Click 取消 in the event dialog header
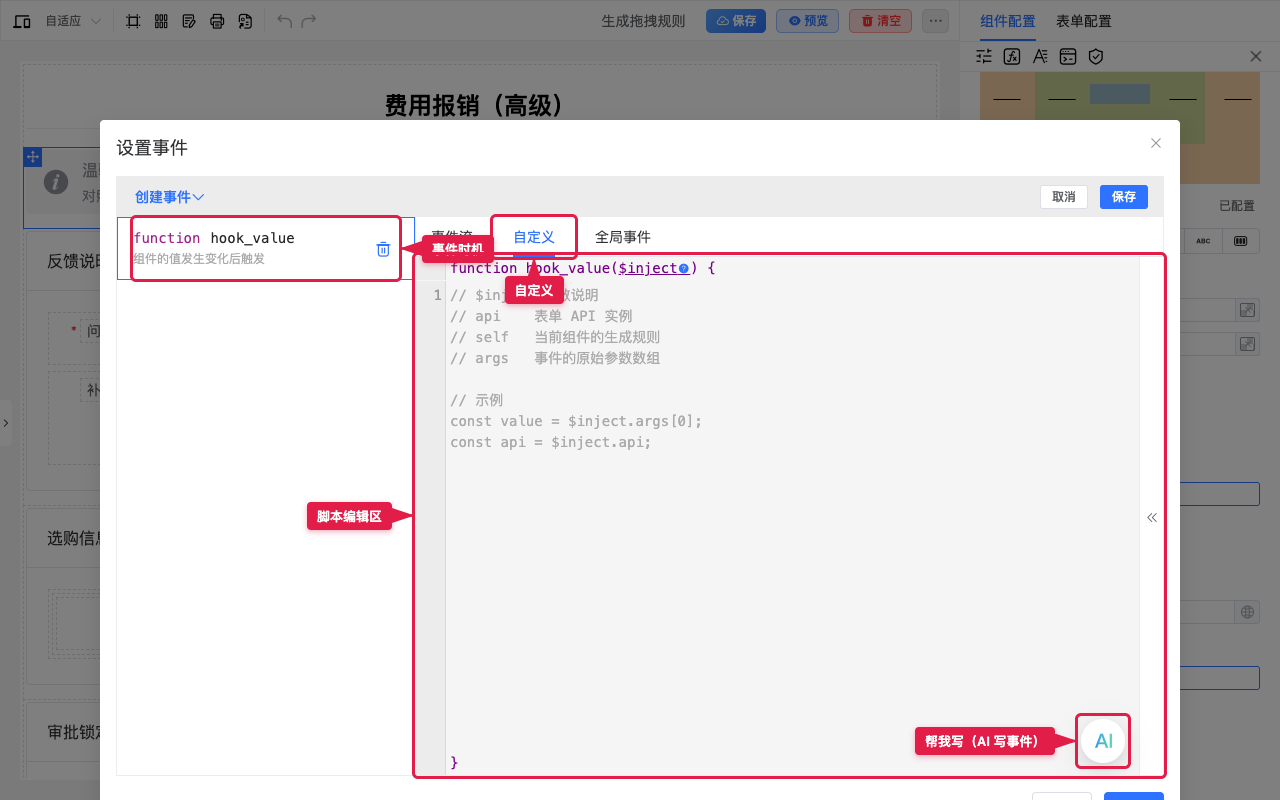 click(1064, 197)
